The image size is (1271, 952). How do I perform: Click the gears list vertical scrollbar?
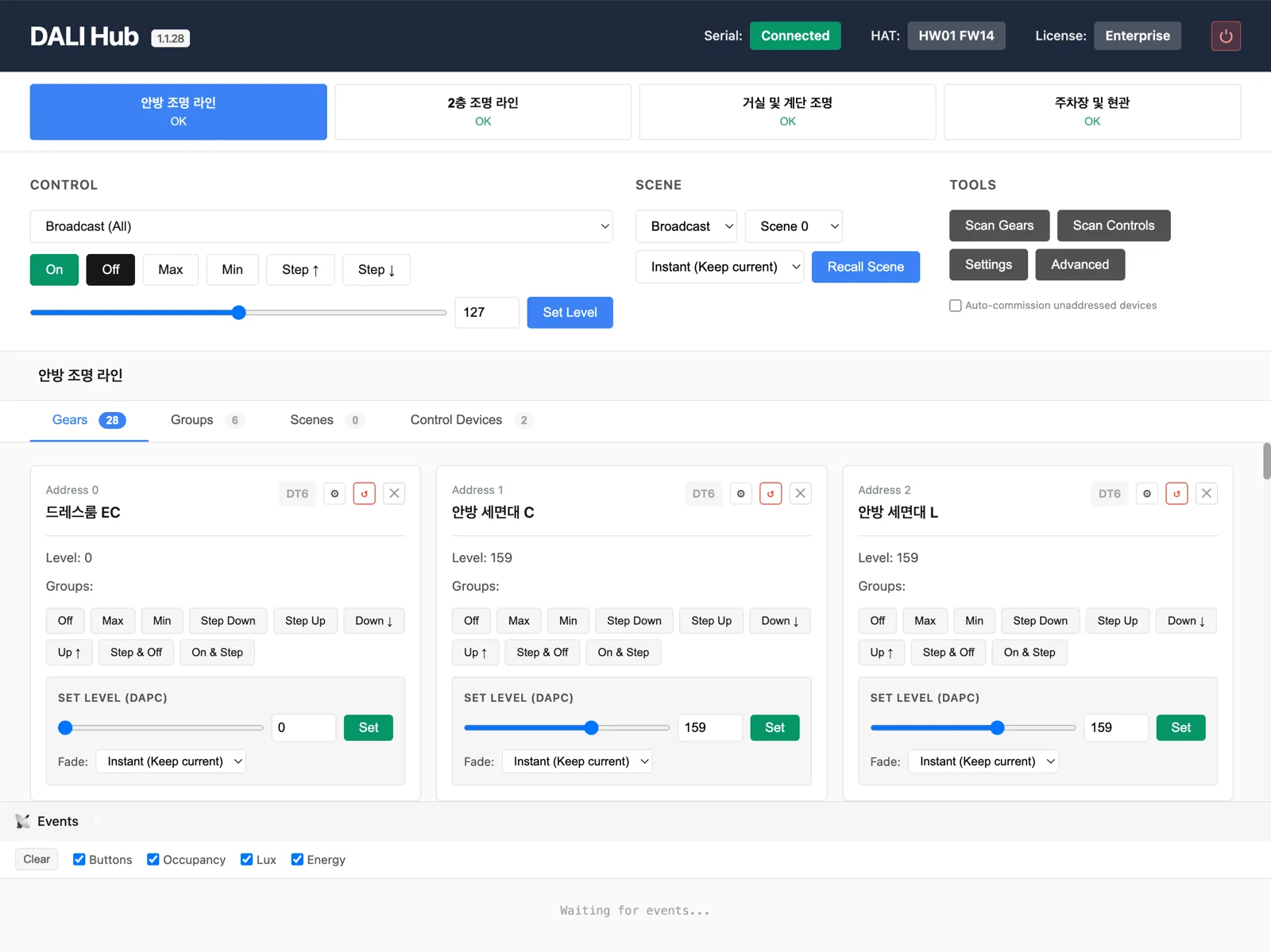(x=1266, y=461)
